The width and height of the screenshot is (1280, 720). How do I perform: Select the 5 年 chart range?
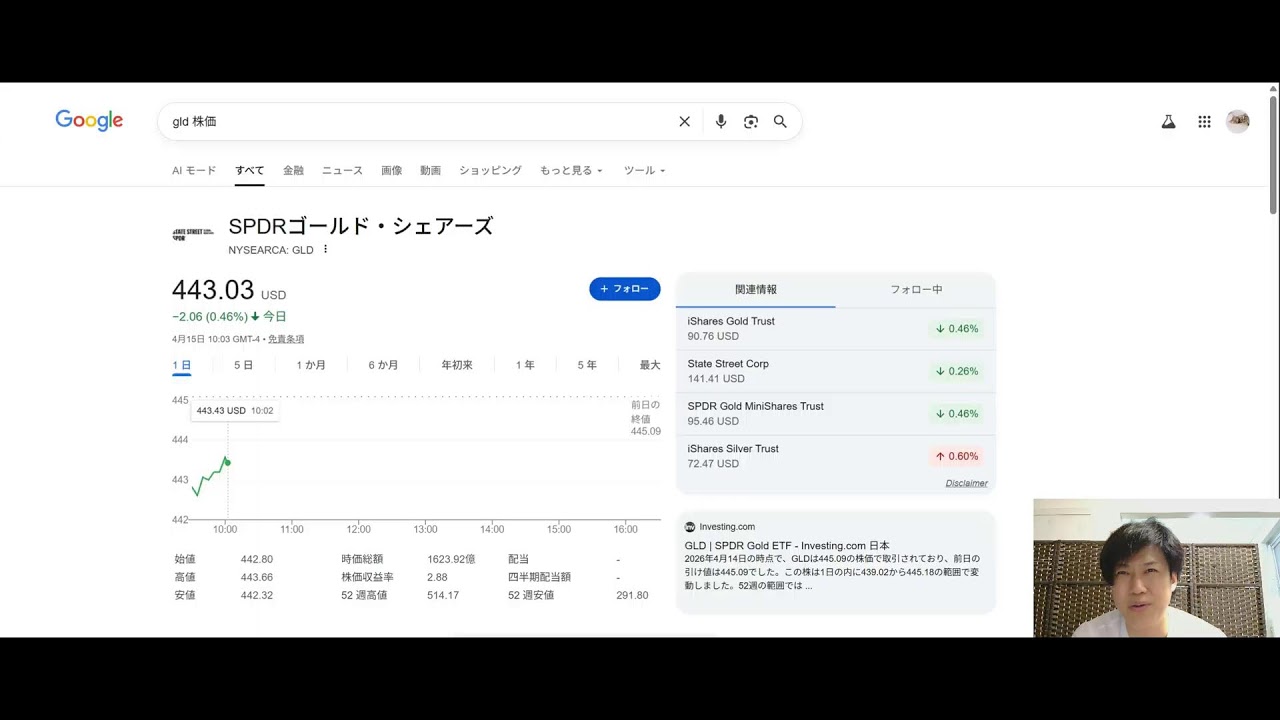[x=587, y=365]
